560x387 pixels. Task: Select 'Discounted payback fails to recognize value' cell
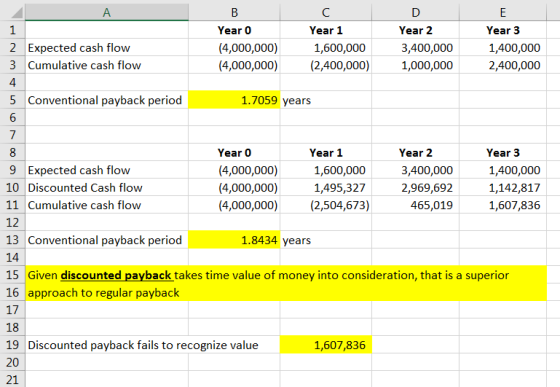[x=143, y=345]
